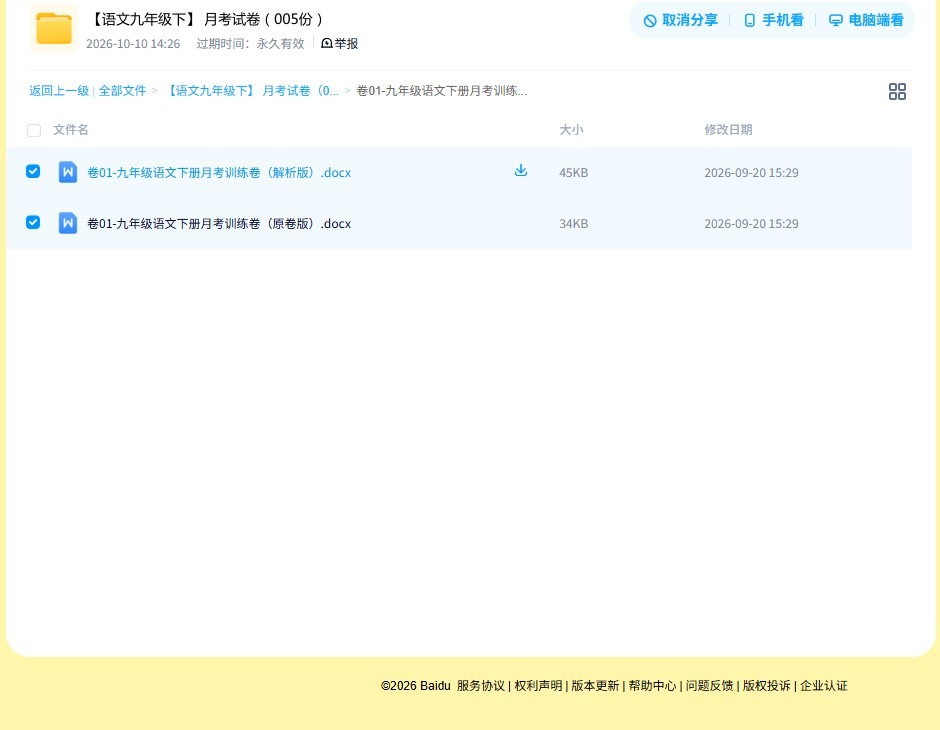Screen dimensions: 940x730
Task: Click the Word icon of 解析版 file
Action: coord(68,172)
